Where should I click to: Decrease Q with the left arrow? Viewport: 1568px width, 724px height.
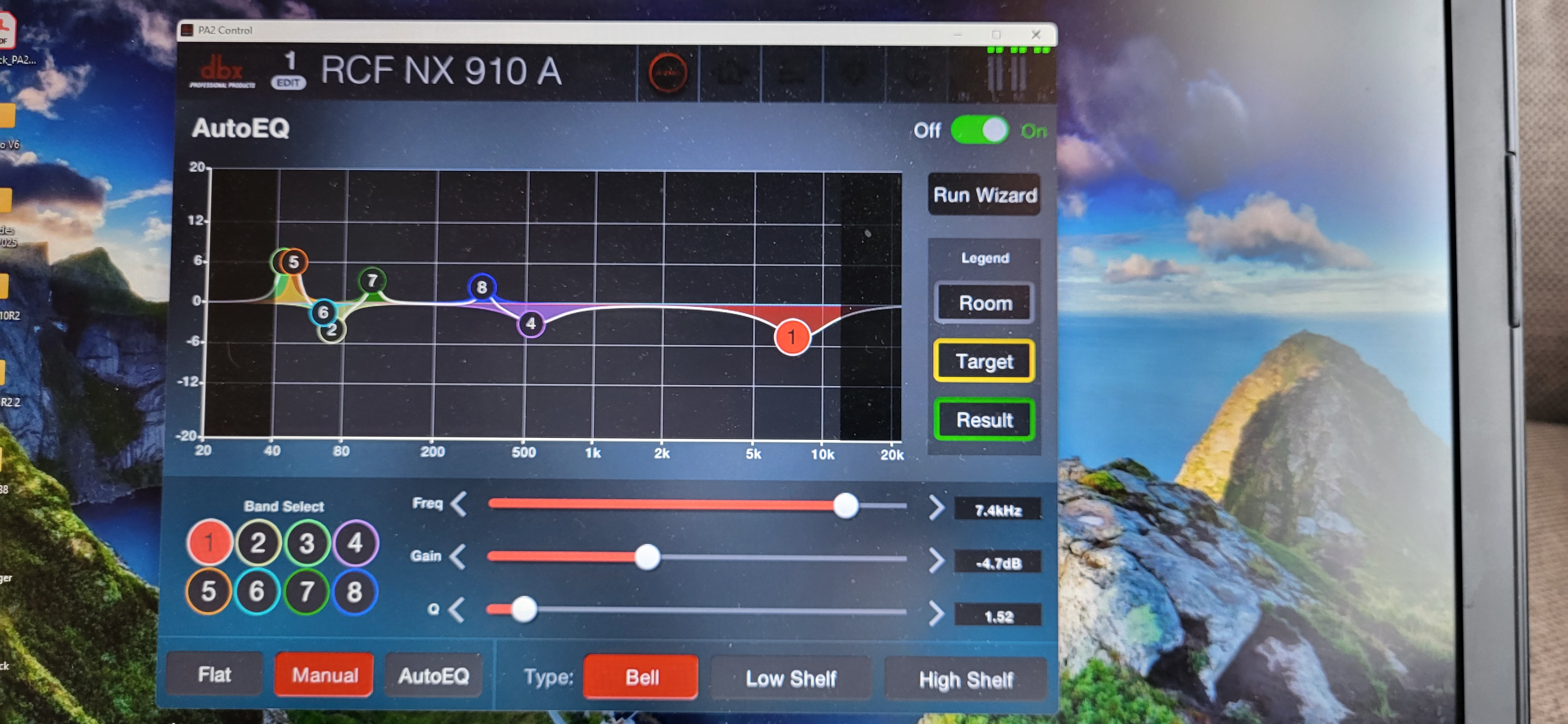pos(457,609)
